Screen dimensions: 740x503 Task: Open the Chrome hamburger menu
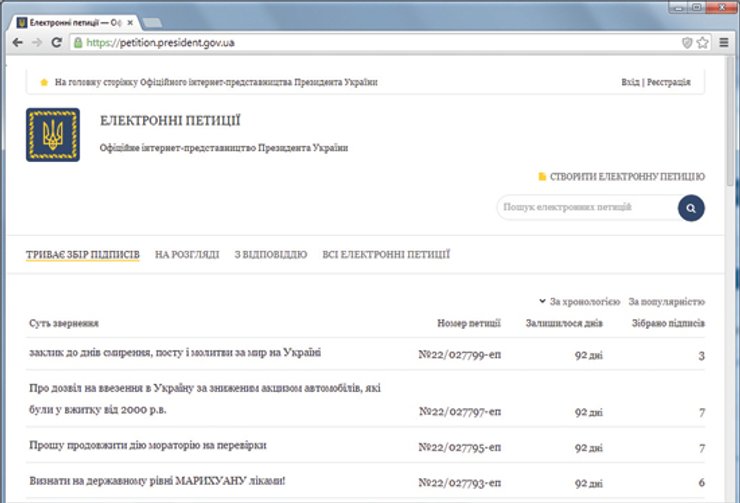(x=723, y=43)
